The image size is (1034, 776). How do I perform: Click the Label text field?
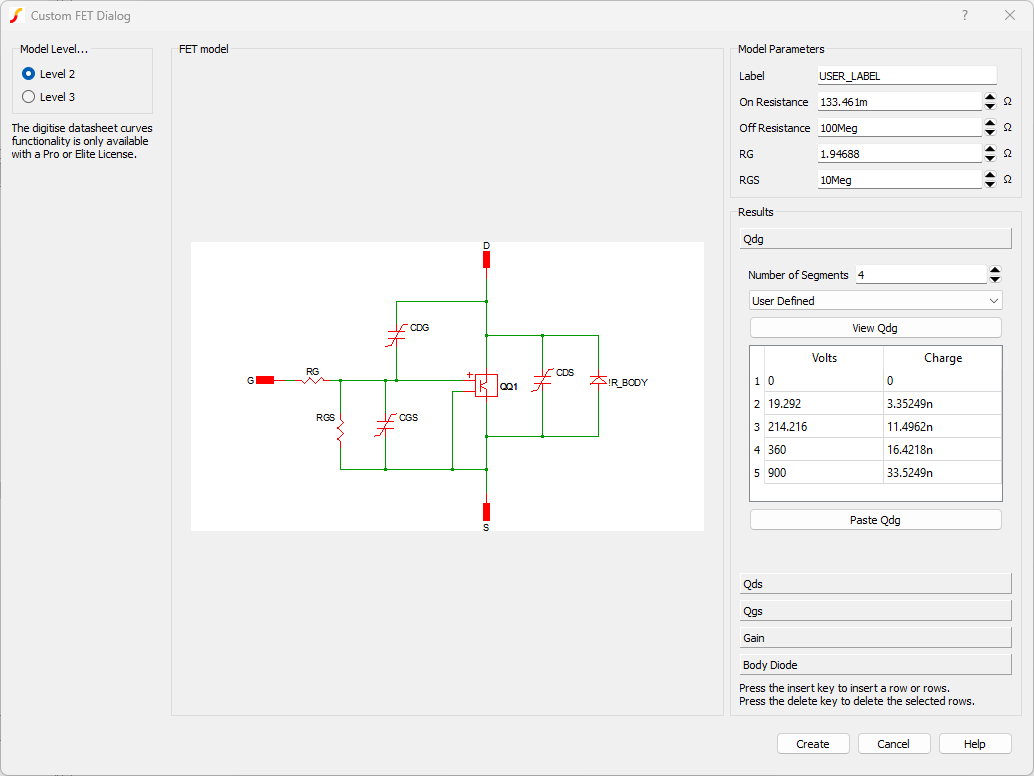click(x=907, y=76)
